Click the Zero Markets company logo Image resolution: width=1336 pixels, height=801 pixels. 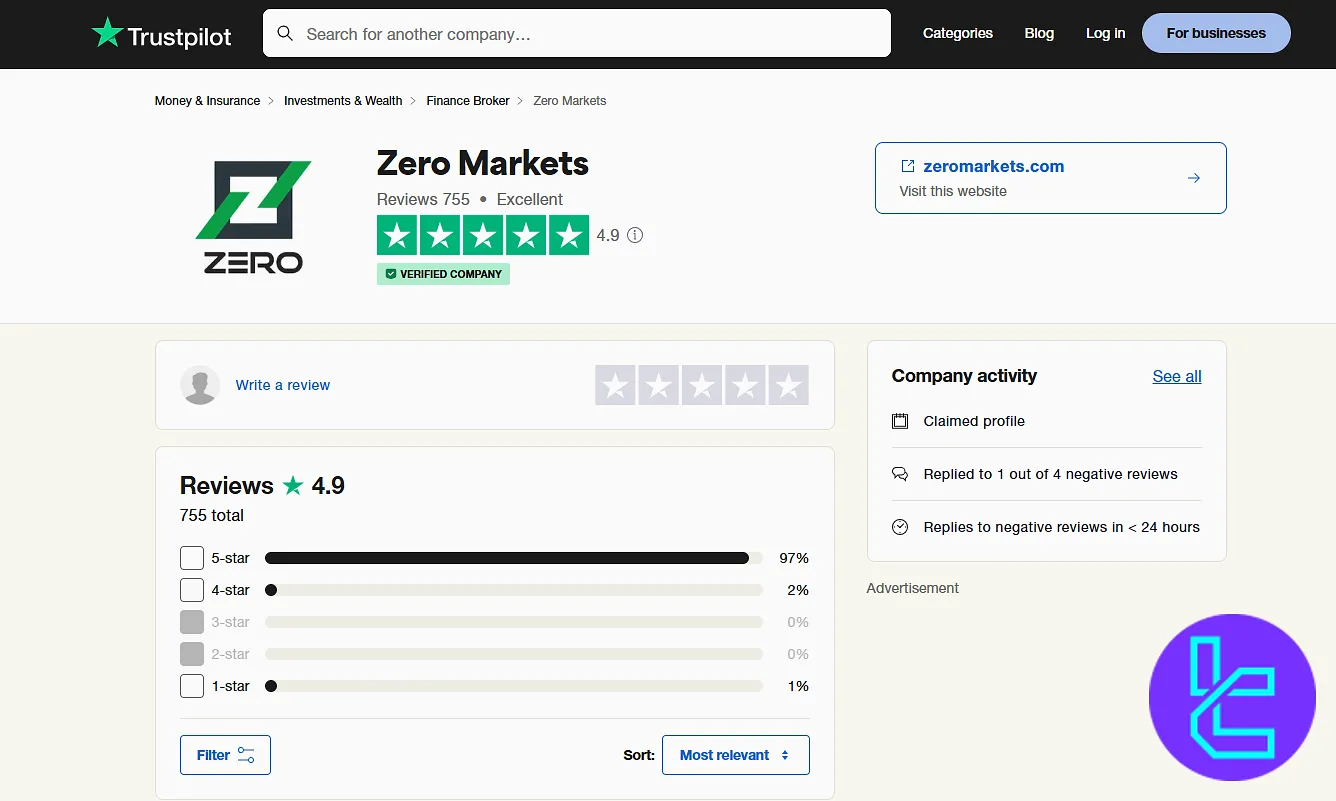[x=253, y=217]
